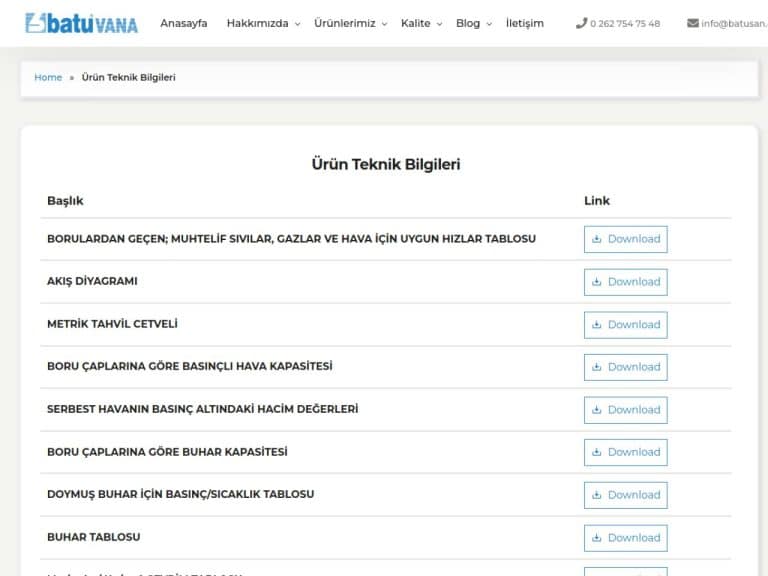Select the METRİK TAHVİL CETVELİ title text
Viewport: 768px width, 576px height.
[x=112, y=324]
